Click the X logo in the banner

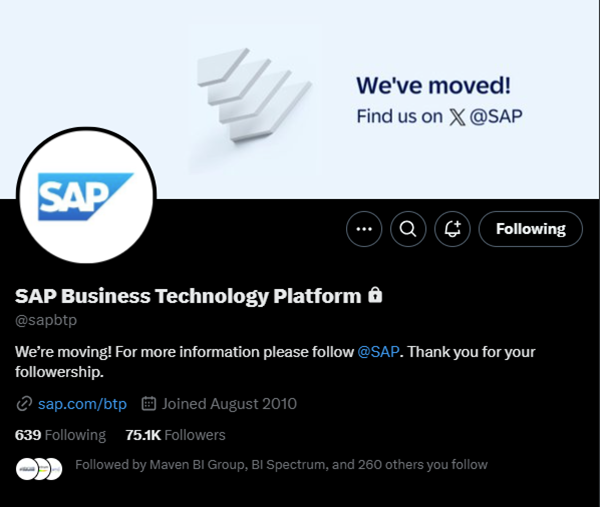click(x=457, y=117)
